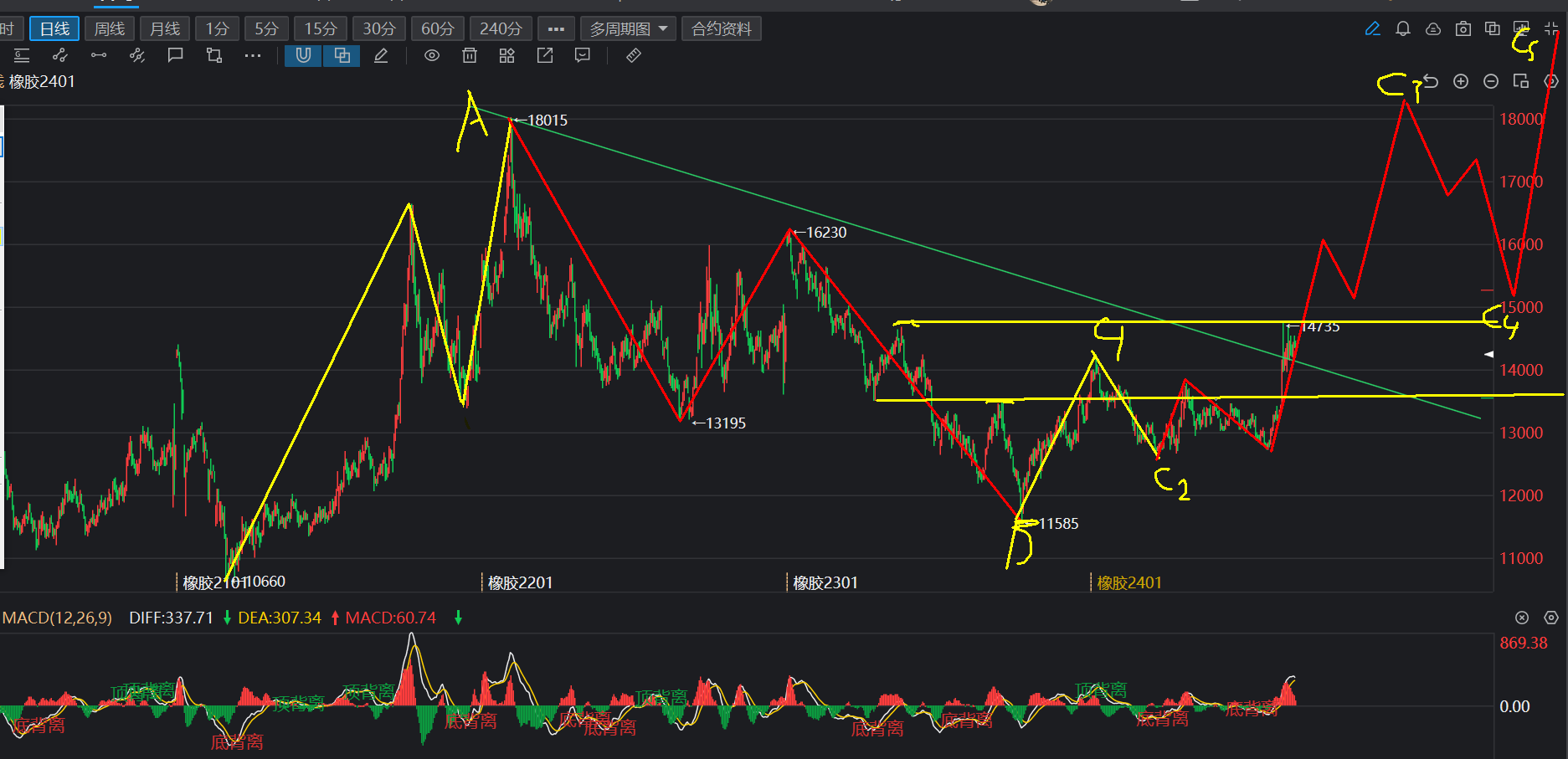Open the drawing tools grid panel
This screenshot has height=759, width=1568.
(507, 56)
